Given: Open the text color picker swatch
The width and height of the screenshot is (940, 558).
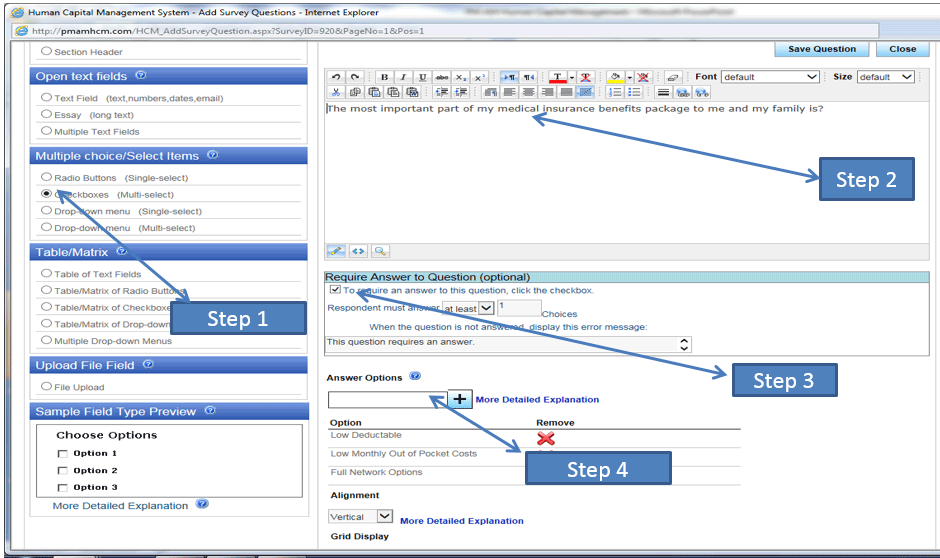Looking at the screenshot, I should [558, 77].
